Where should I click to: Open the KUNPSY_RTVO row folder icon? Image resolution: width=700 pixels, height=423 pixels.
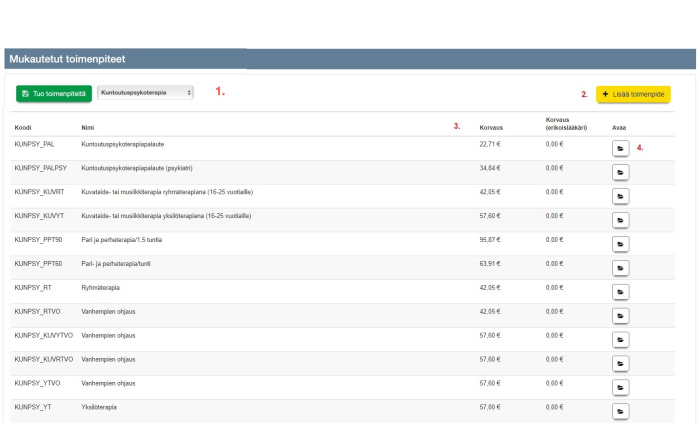[x=620, y=316]
